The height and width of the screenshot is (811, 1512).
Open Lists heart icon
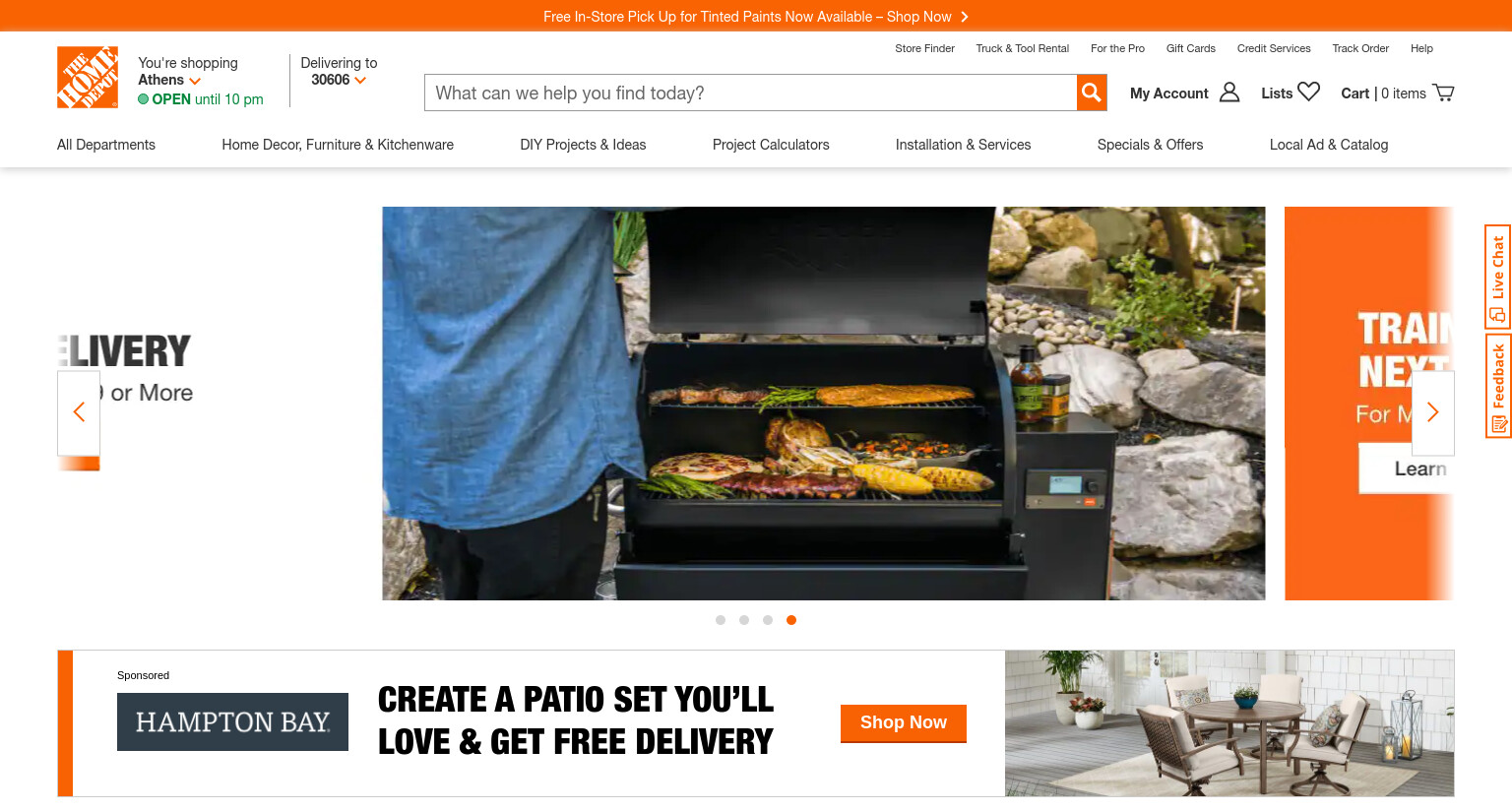pyautogui.click(x=1308, y=92)
